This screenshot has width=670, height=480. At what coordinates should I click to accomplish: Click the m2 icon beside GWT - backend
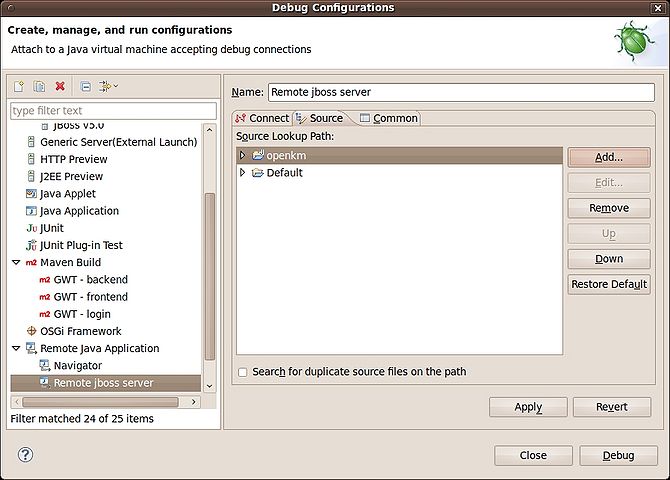coord(44,280)
